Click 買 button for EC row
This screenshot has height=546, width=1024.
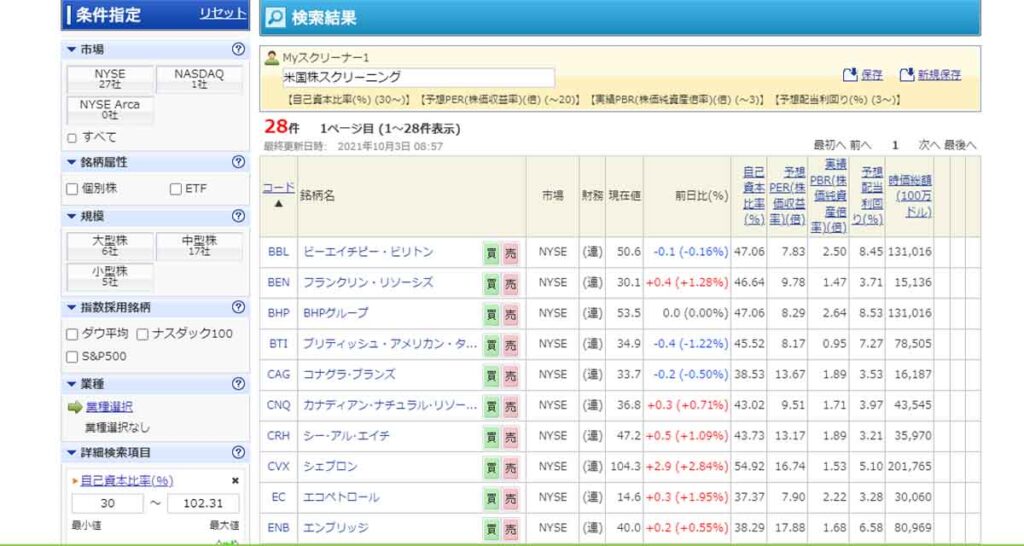pyautogui.click(x=492, y=498)
